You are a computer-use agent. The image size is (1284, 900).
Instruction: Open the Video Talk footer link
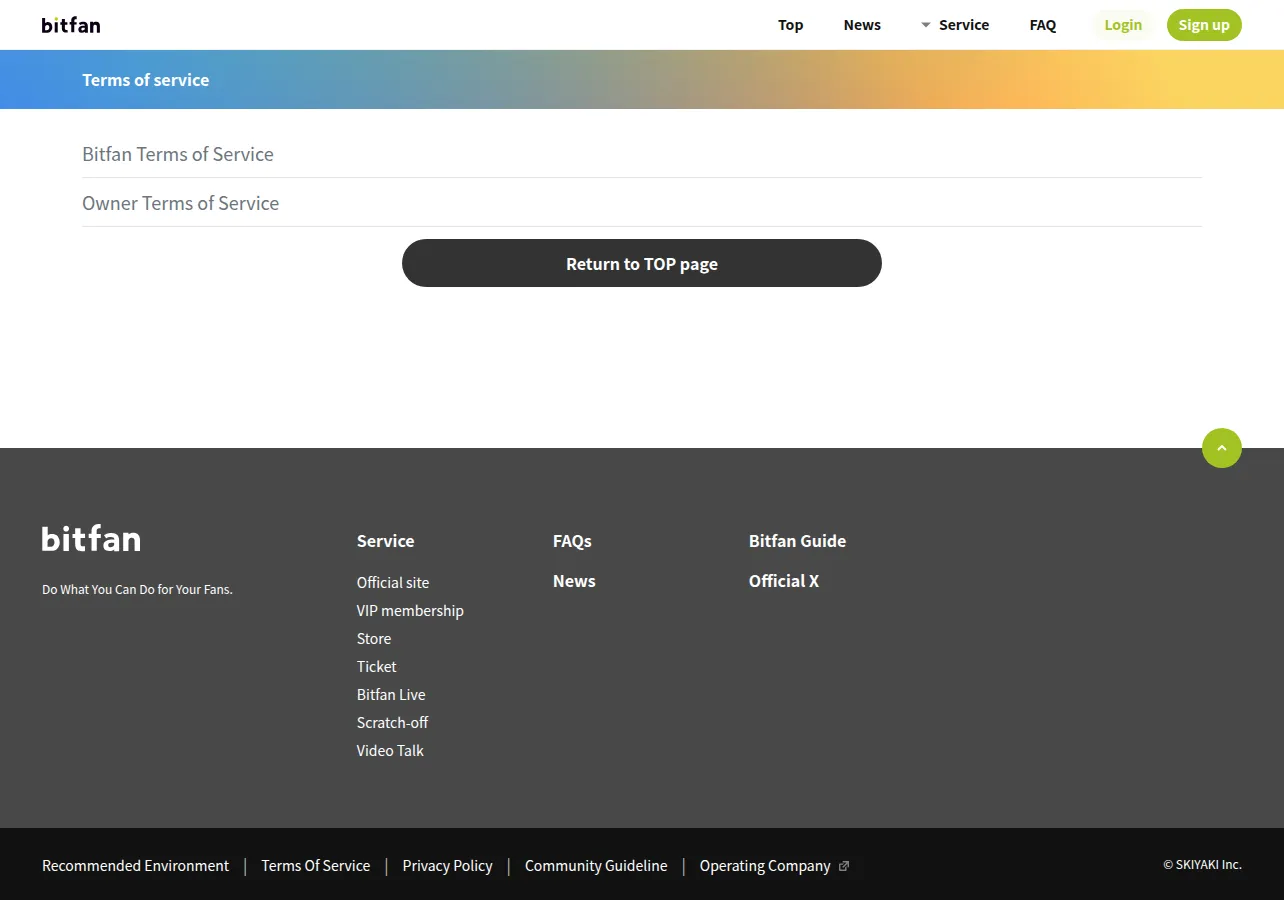pos(390,750)
